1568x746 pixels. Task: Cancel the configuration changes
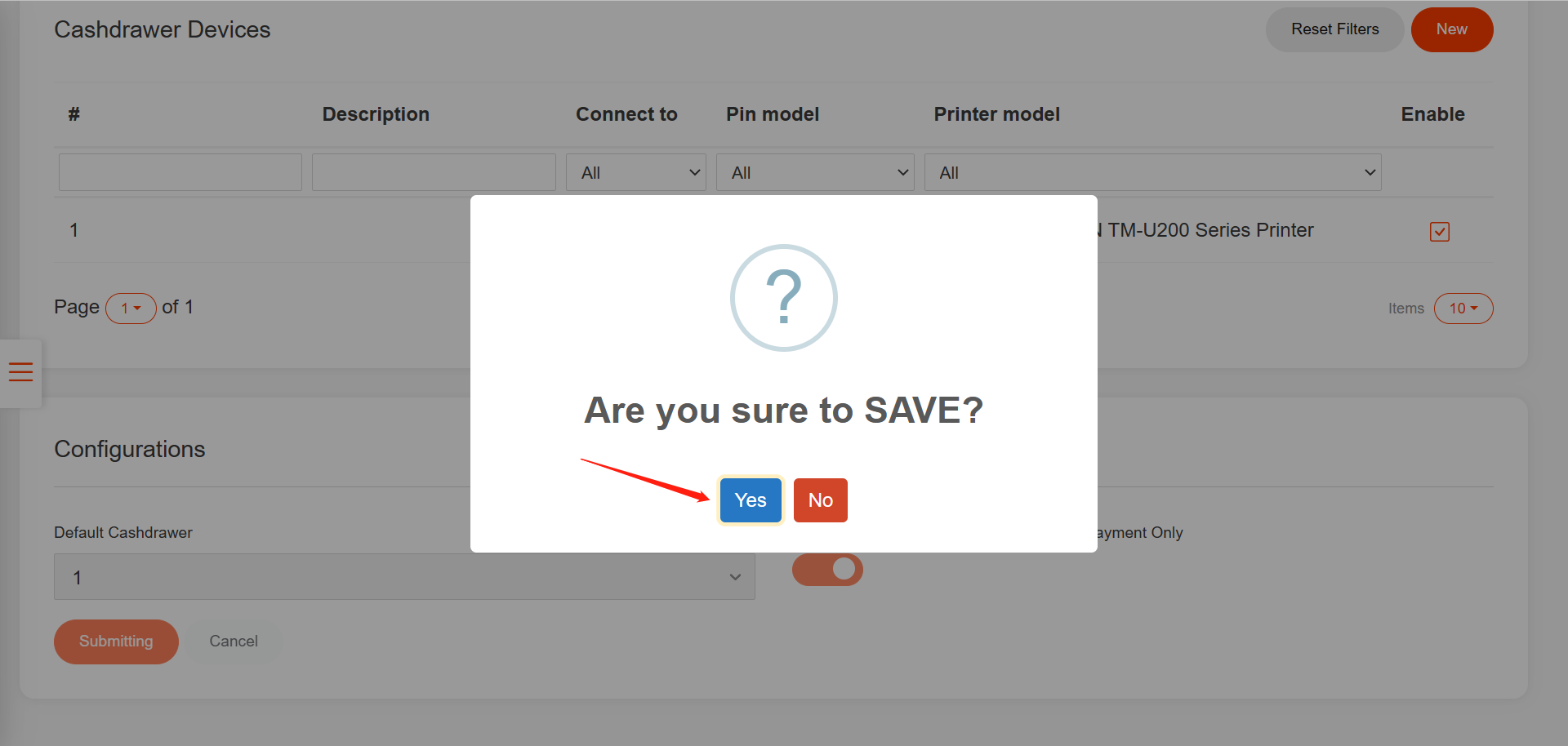[234, 642]
